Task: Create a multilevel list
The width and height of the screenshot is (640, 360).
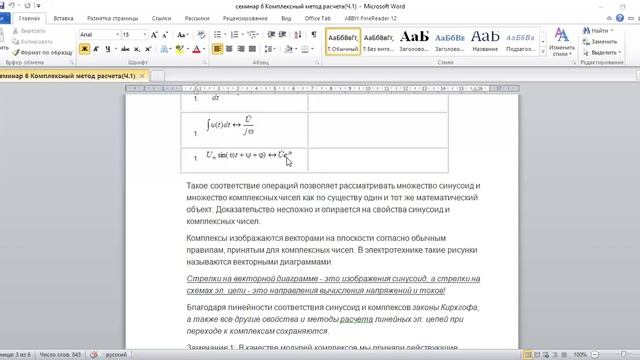Action: [x=251, y=35]
